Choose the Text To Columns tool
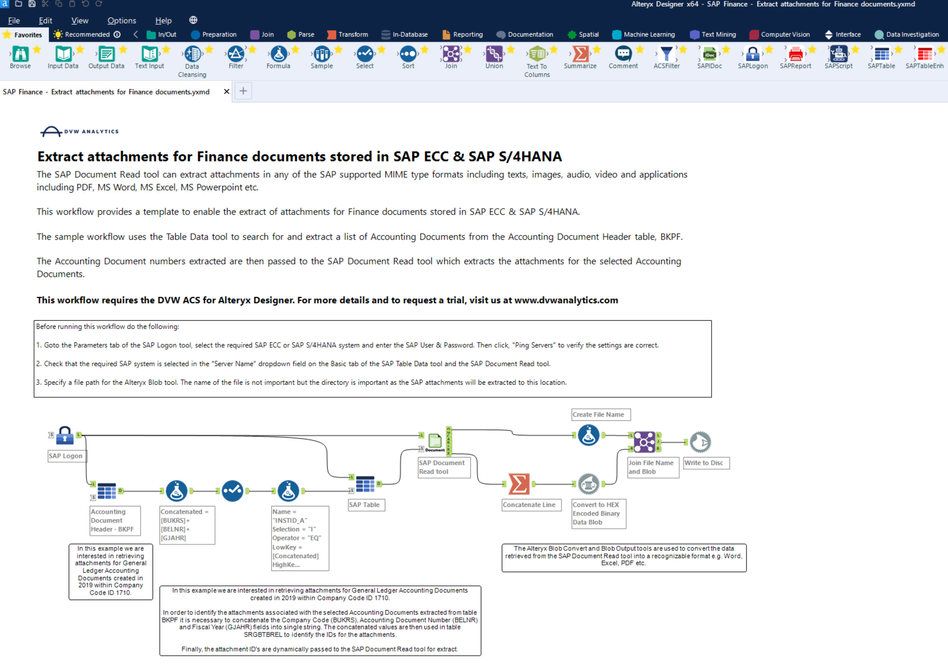The image size is (948, 671). tap(537, 54)
